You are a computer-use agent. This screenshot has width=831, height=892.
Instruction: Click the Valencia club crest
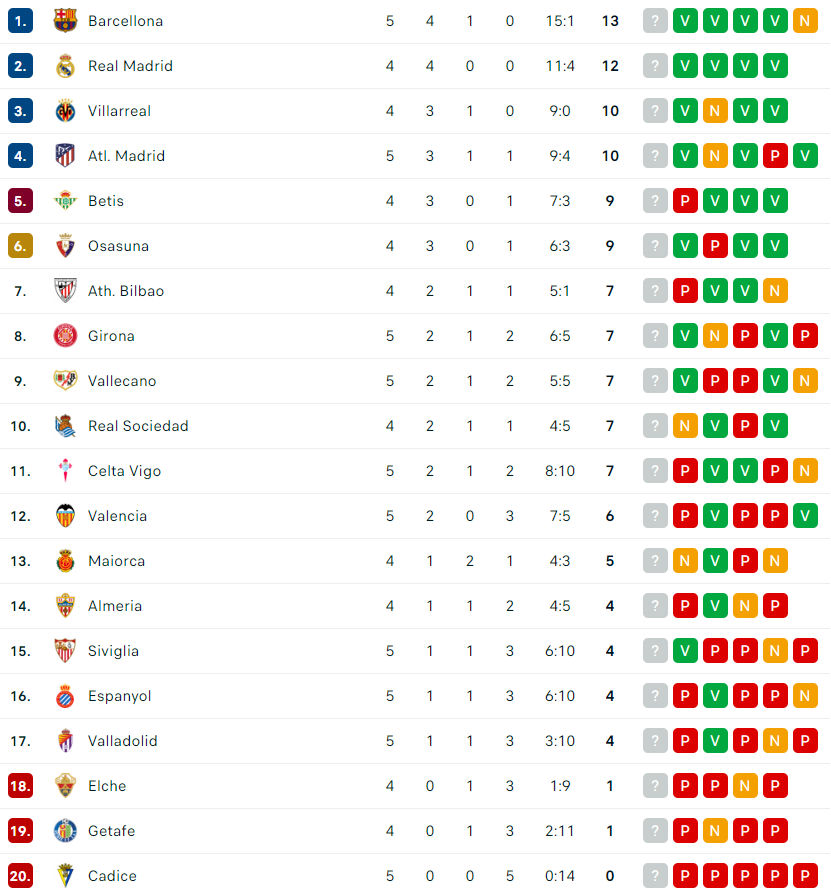tap(65, 516)
